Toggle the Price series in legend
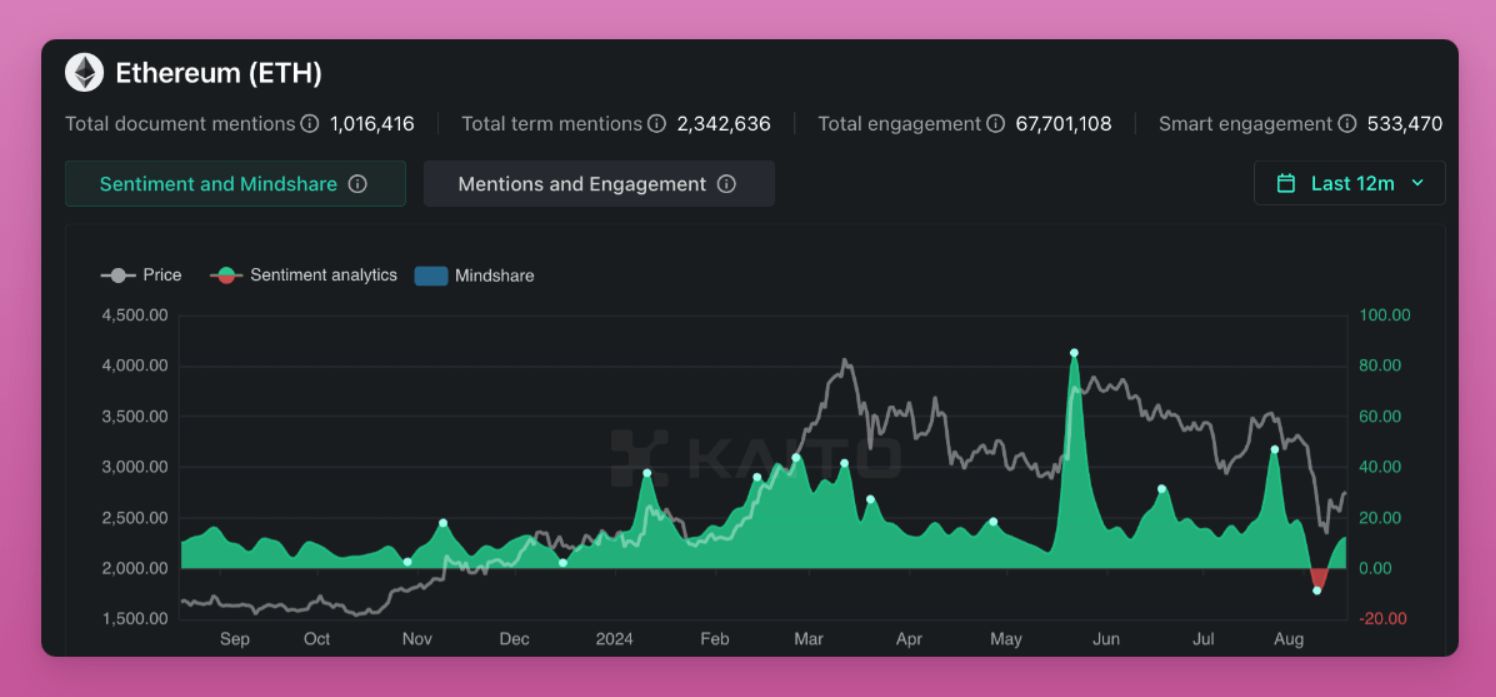The height and width of the screenshot is (697, 1496). coord(141,275)
